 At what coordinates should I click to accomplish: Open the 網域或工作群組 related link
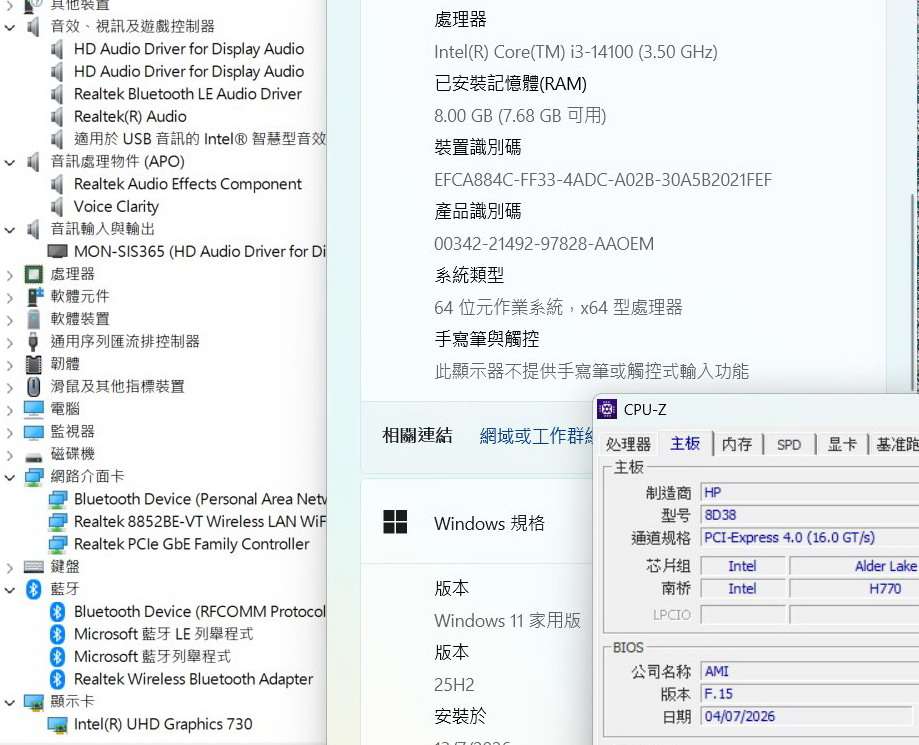(x=536, y=436)
